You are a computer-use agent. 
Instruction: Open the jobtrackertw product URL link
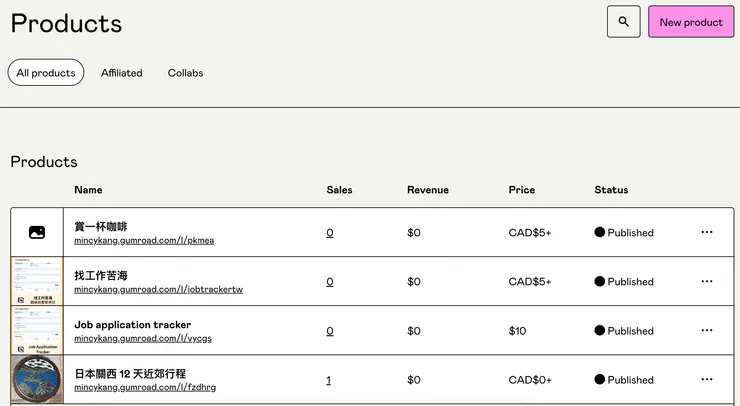(x=158, y=289)
